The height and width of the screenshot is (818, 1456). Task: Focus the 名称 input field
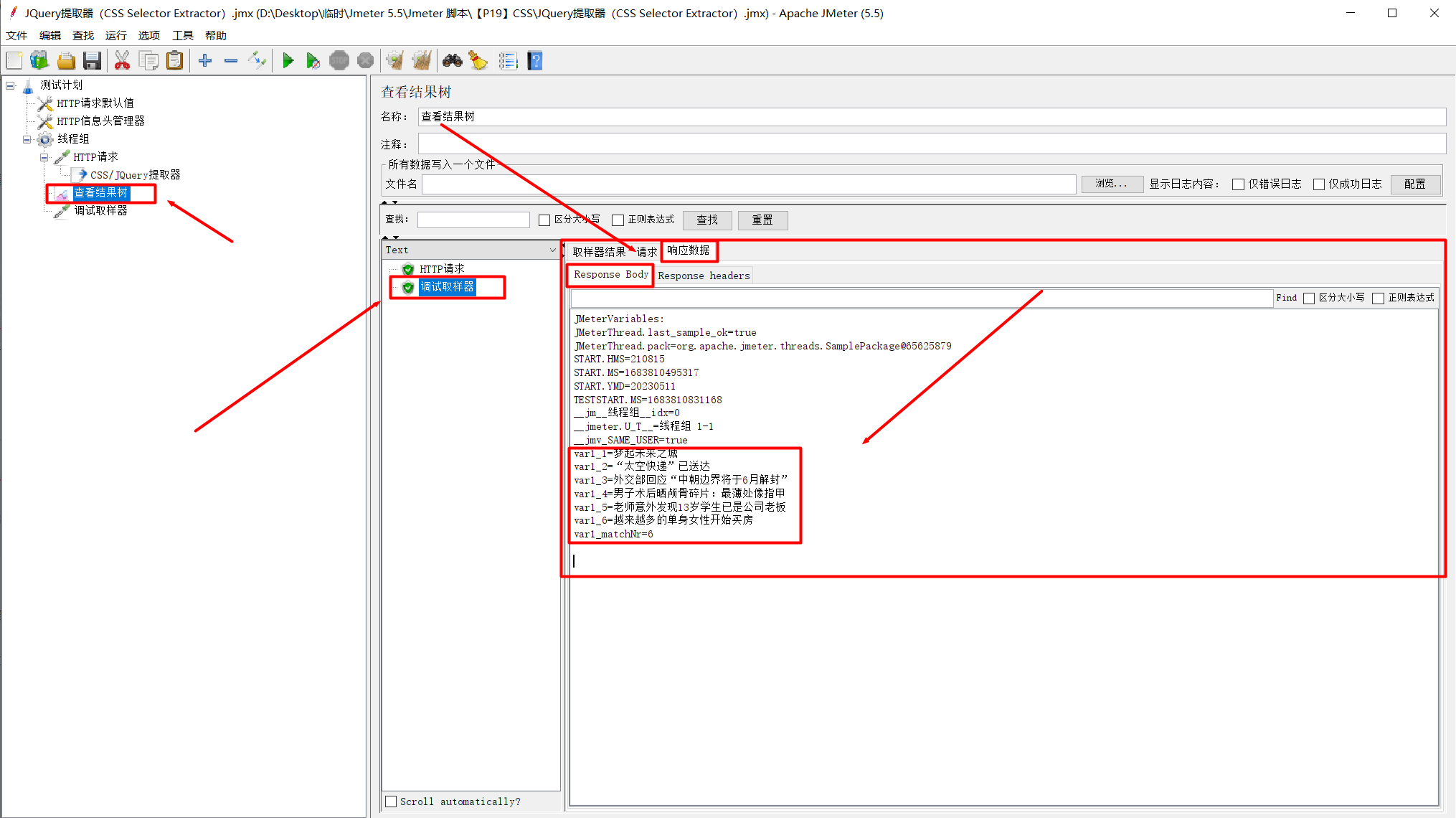tap(932, 117)
